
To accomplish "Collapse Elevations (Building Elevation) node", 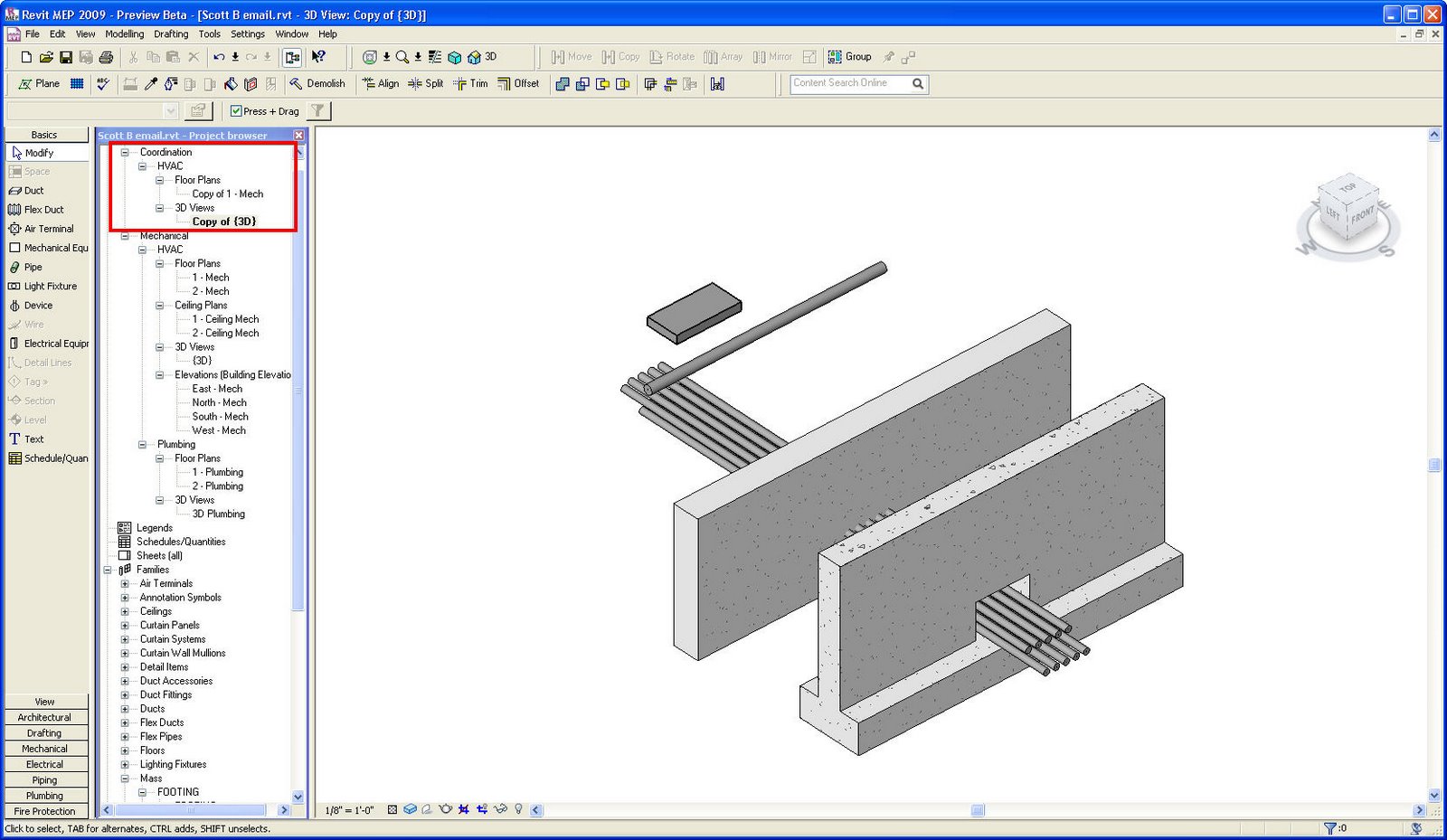I will tap(159, 375).
